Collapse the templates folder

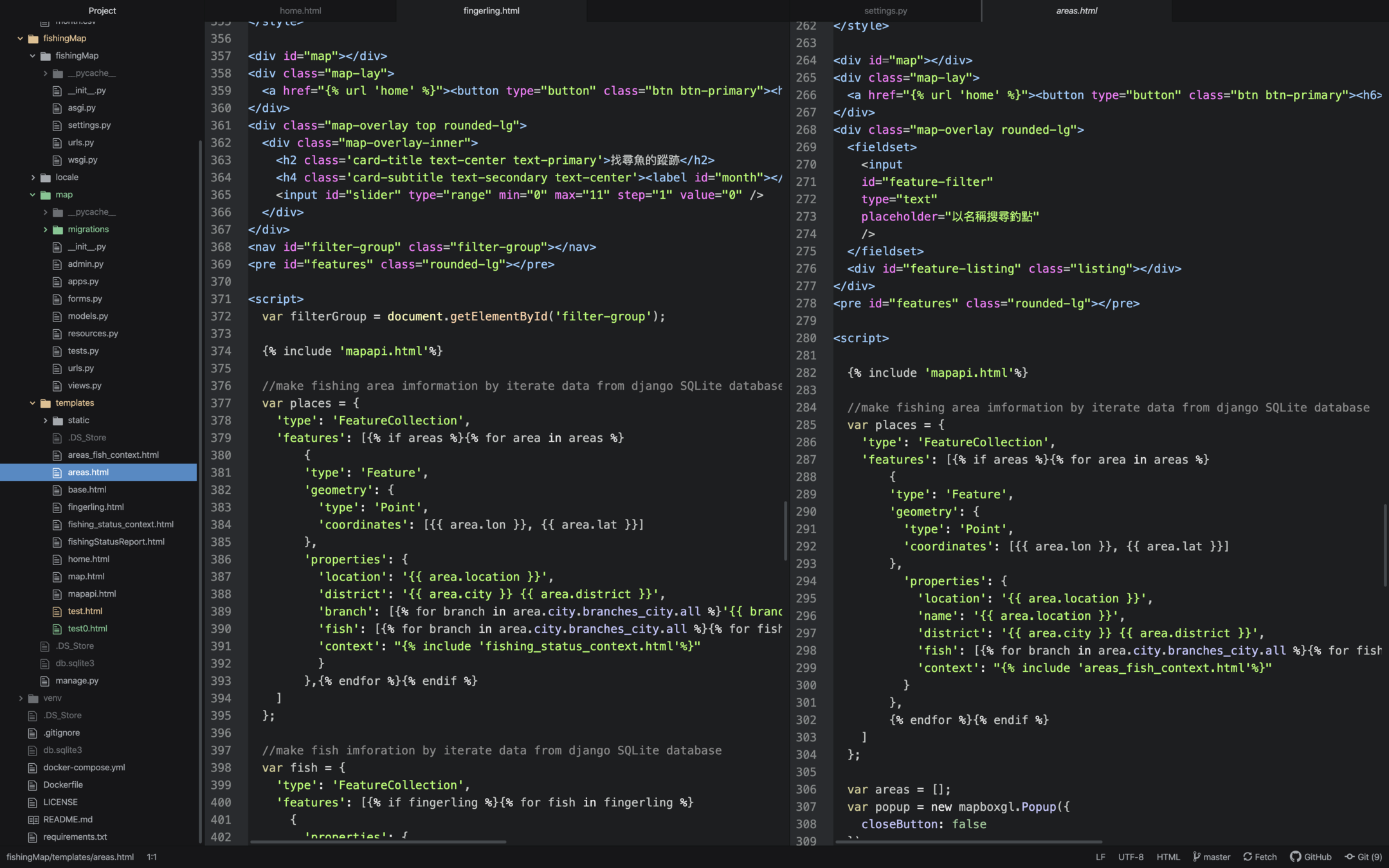33,403
